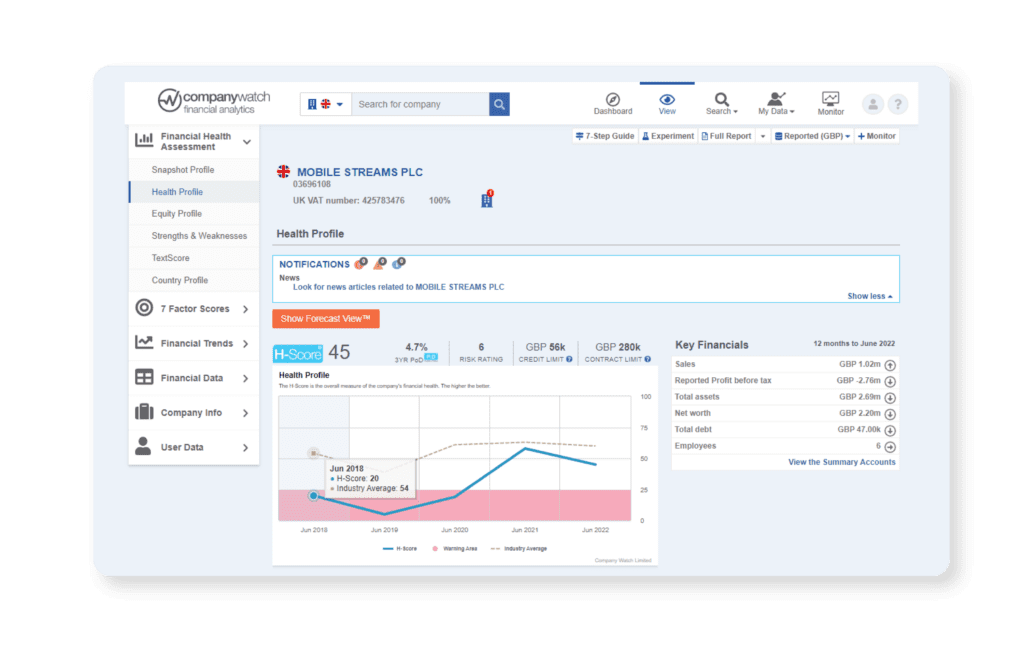Click the Sales upward trend arrow icon

[889, 365]
